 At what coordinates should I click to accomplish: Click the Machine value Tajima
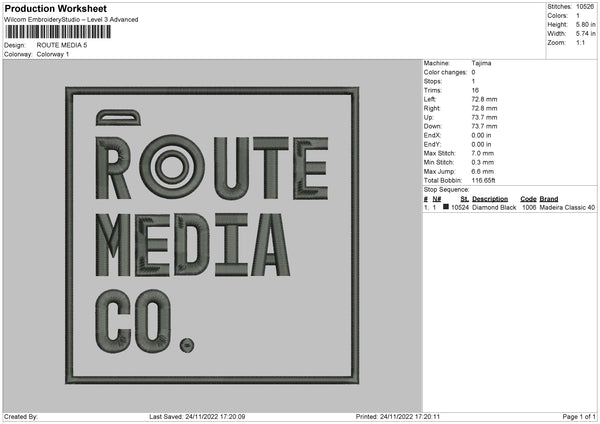point(481,63)
